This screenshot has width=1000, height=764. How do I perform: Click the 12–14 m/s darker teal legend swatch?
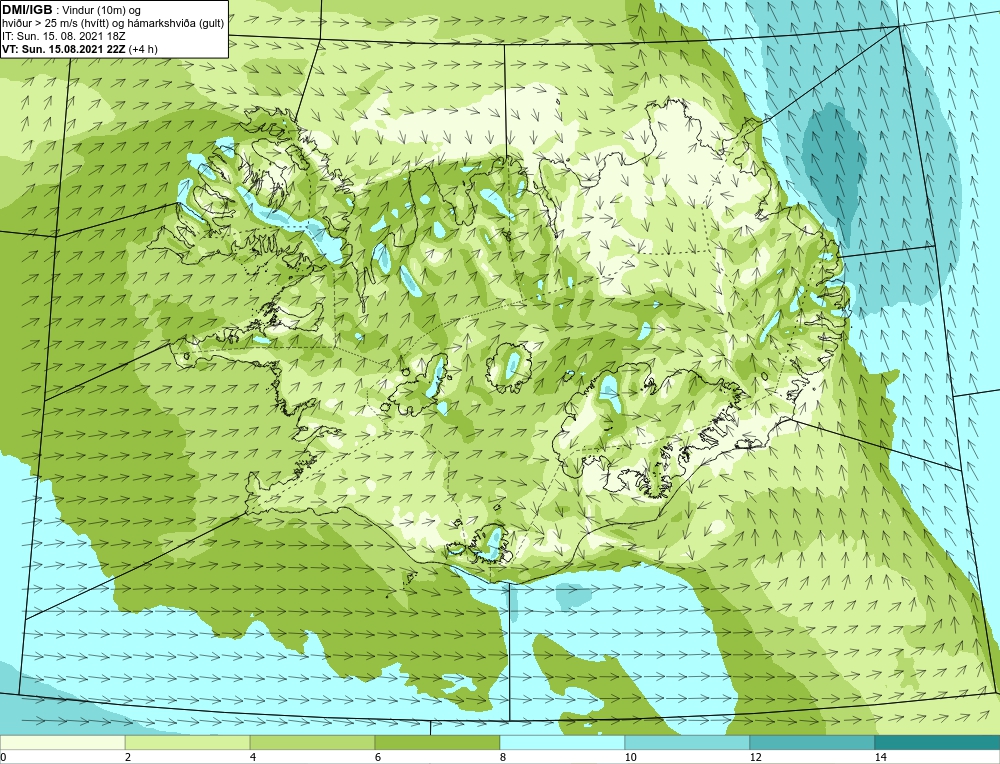[x=812, y=743]
